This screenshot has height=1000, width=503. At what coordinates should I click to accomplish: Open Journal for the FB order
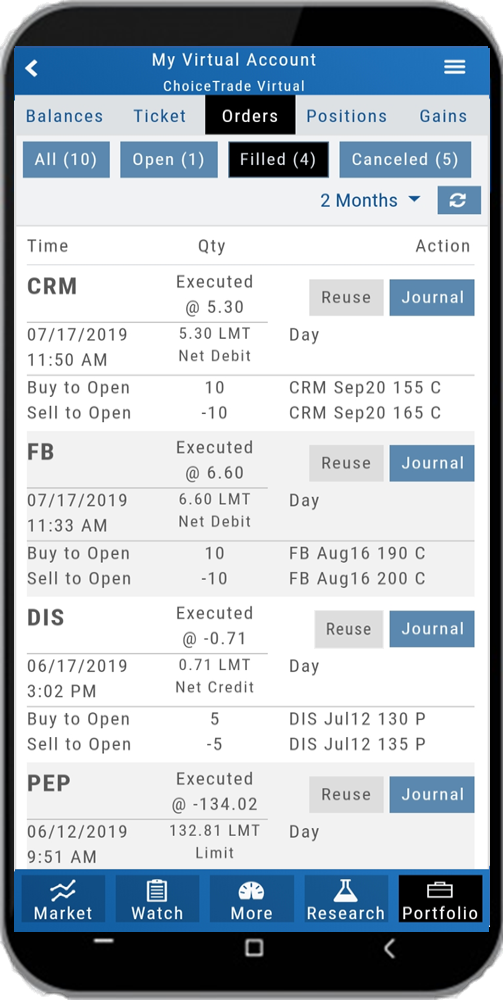coord(432,463)
